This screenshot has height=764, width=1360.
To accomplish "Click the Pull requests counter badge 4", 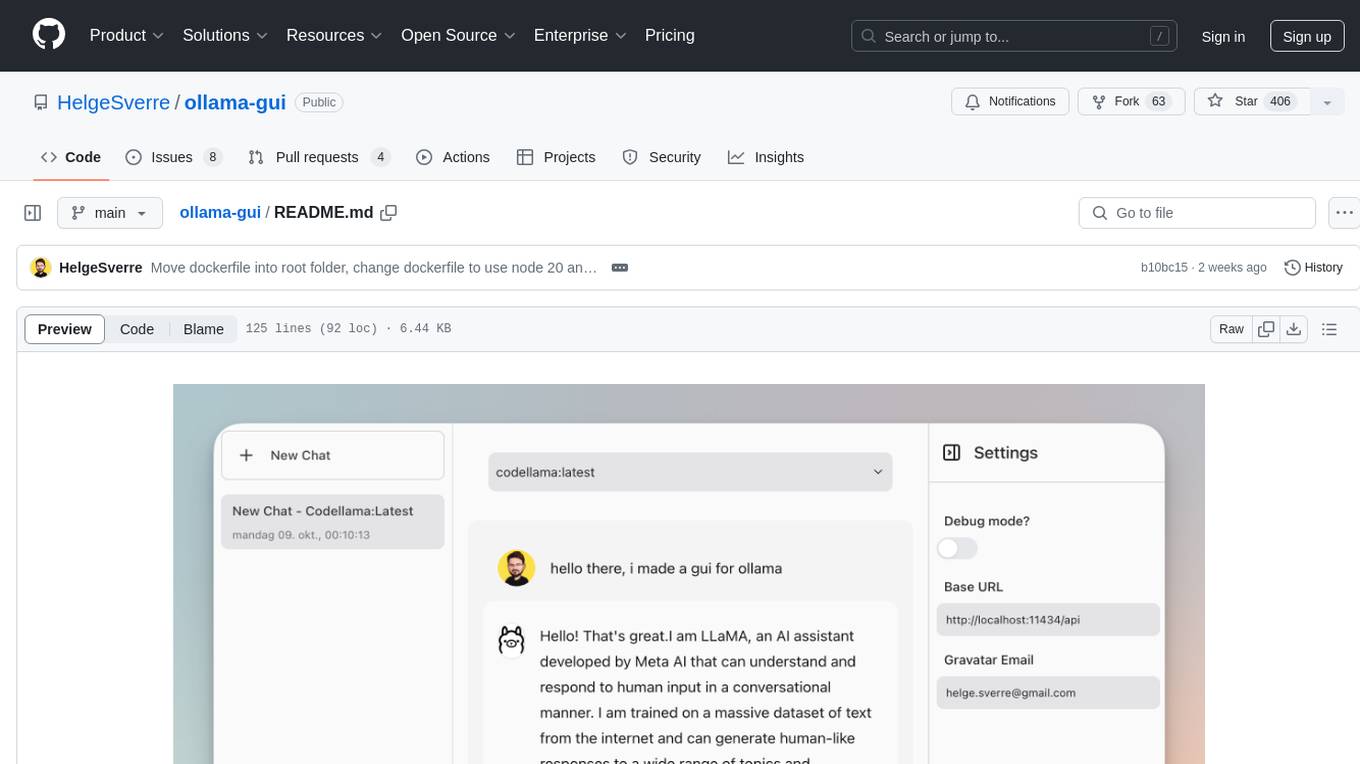I will tap(380, 157).
